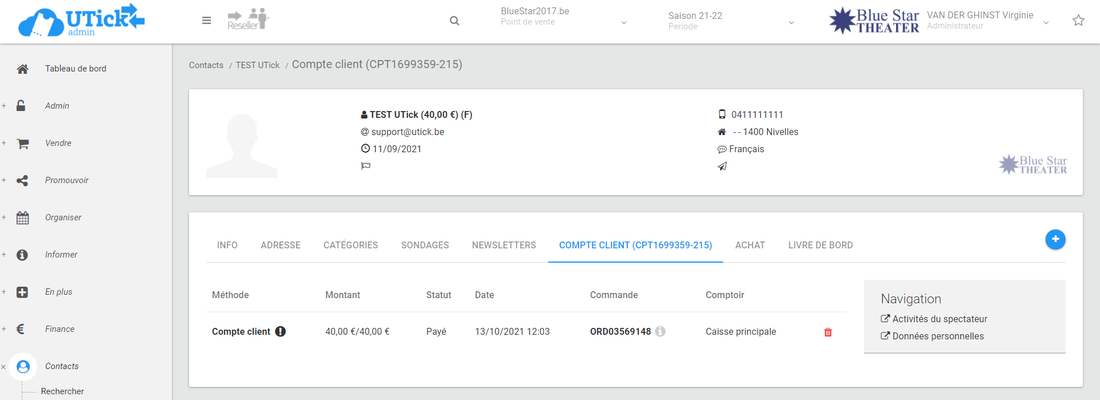Expand the Finance sidebar section

tap(59, 329)
